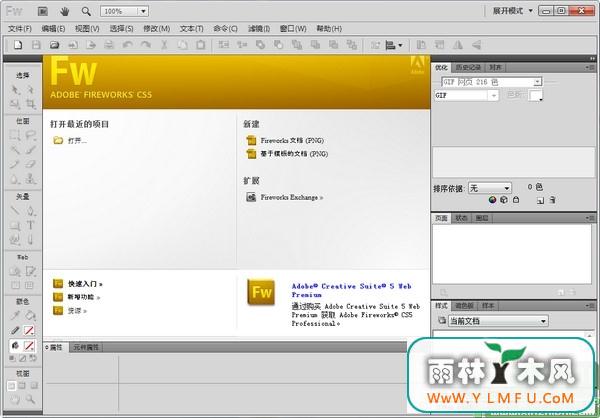The height and width of the screenshot is (418, 600).
Task: Select the Eyedropper tool
Action: click(15, 315)
